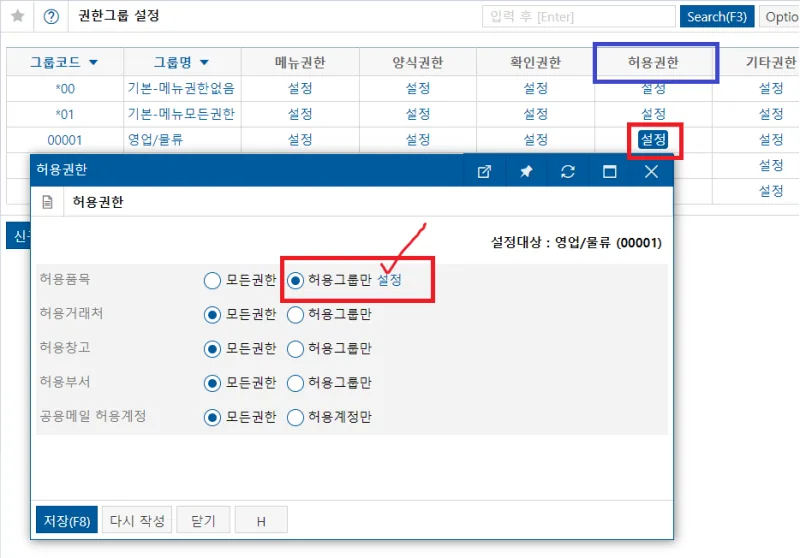Close the 허용권한 popup

pos(651,171)
